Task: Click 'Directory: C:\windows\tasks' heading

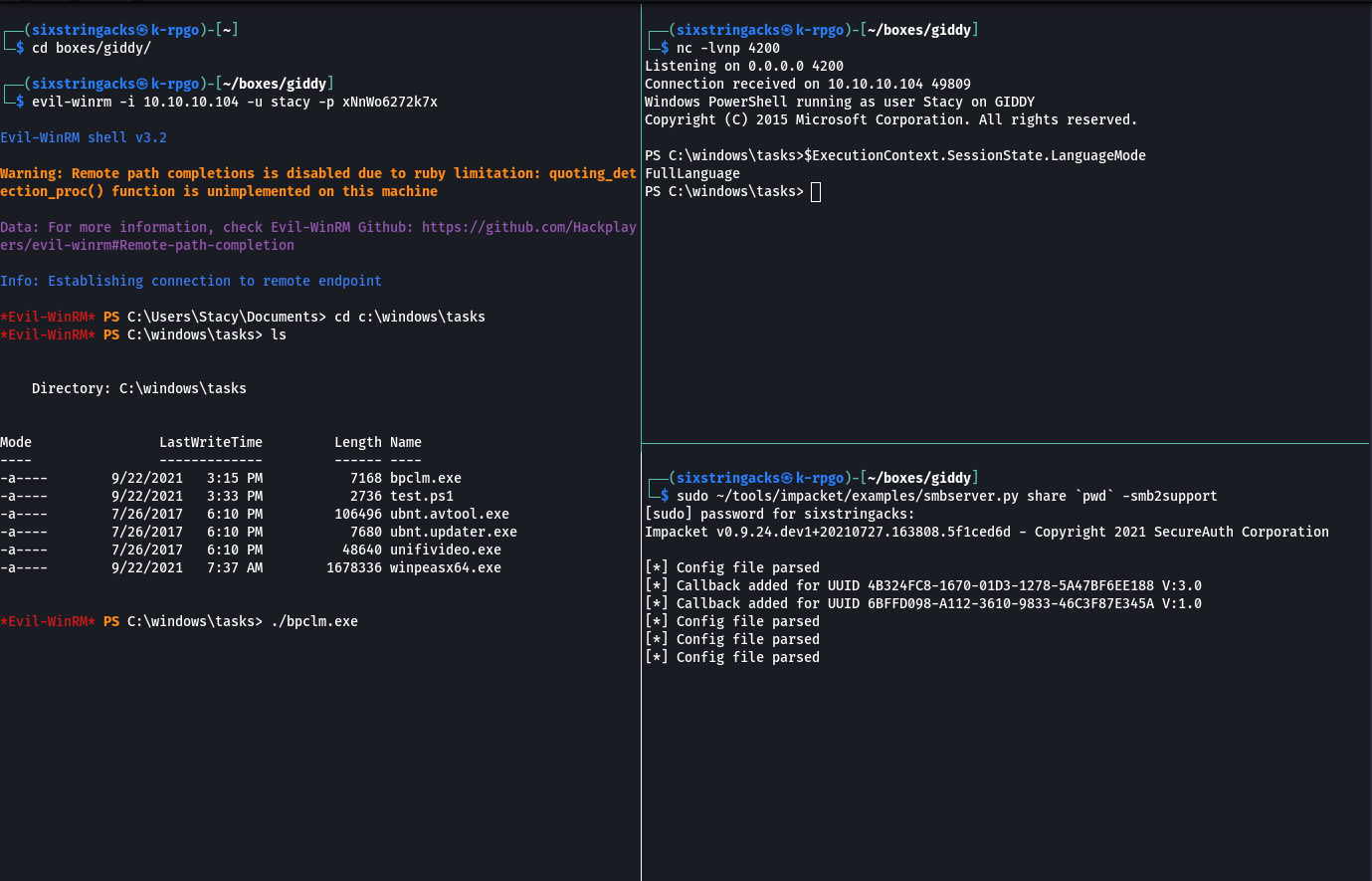Action: [x=139, y=388]
